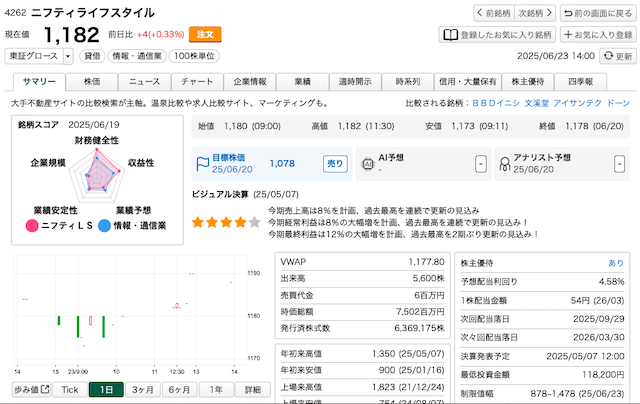This screenshot has width=640, height=404.
Task: Click VWAP value 1,177.80
Action: coord(427,262)
